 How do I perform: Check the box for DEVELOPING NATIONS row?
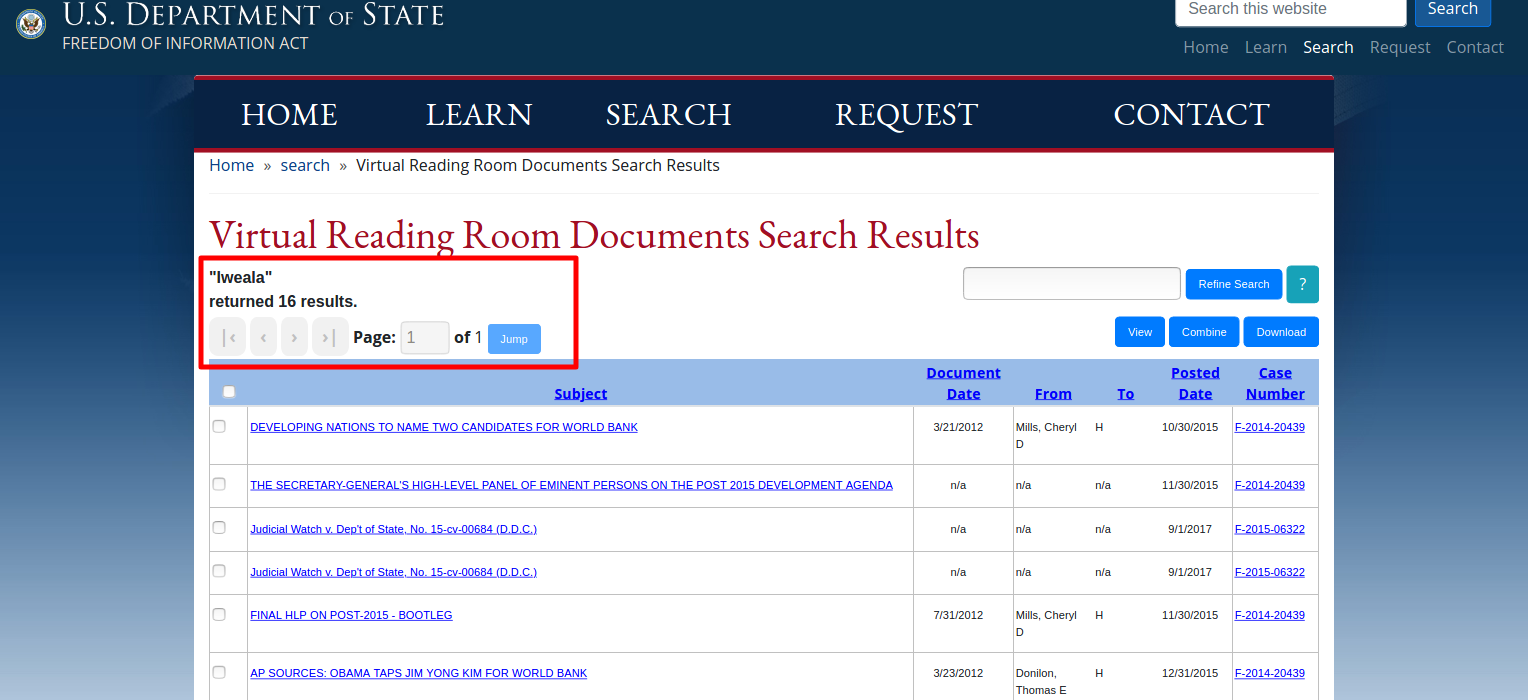point(219,426)
